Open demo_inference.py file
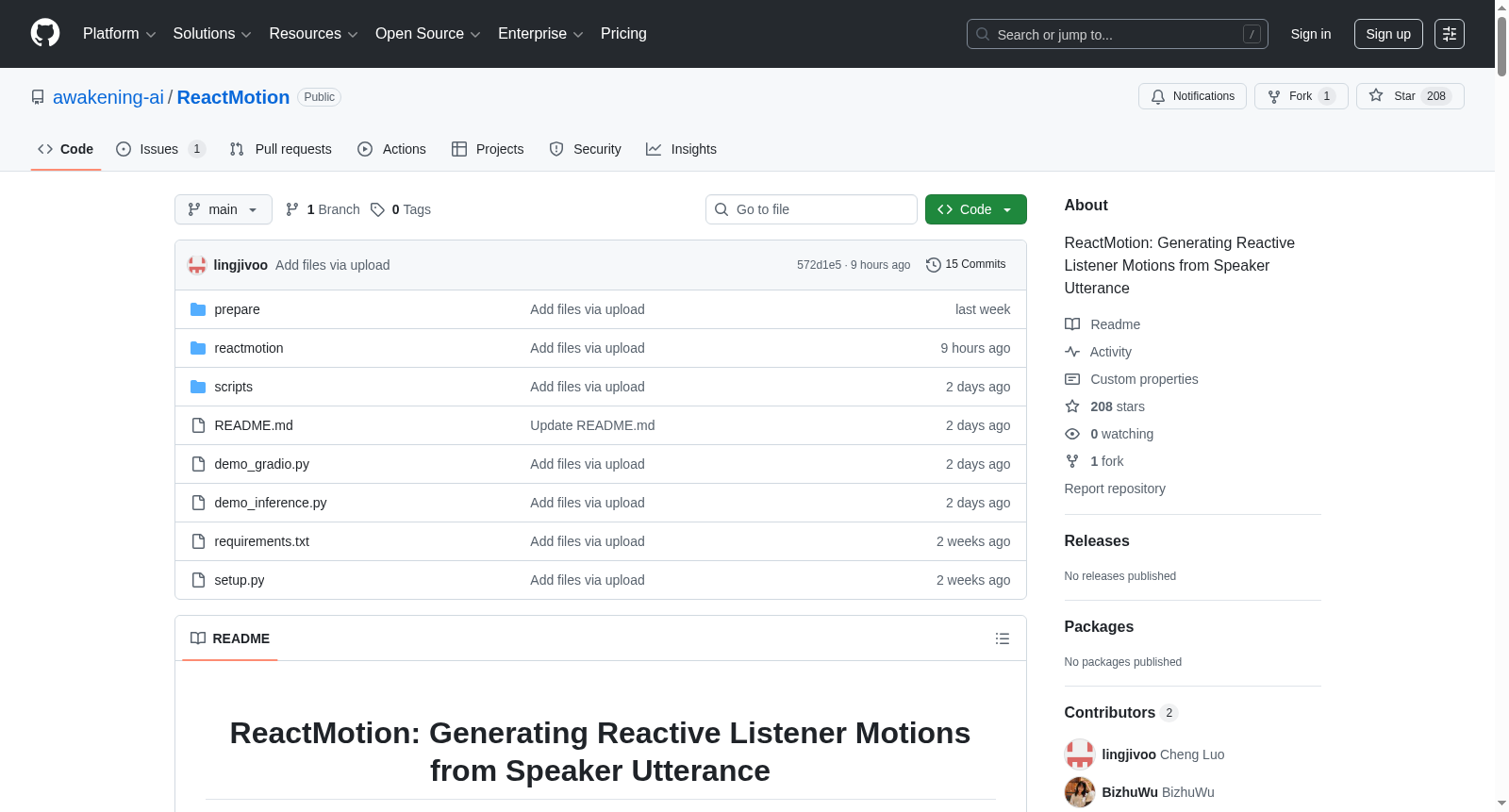 pyautogui.click(x=271, y=503)
